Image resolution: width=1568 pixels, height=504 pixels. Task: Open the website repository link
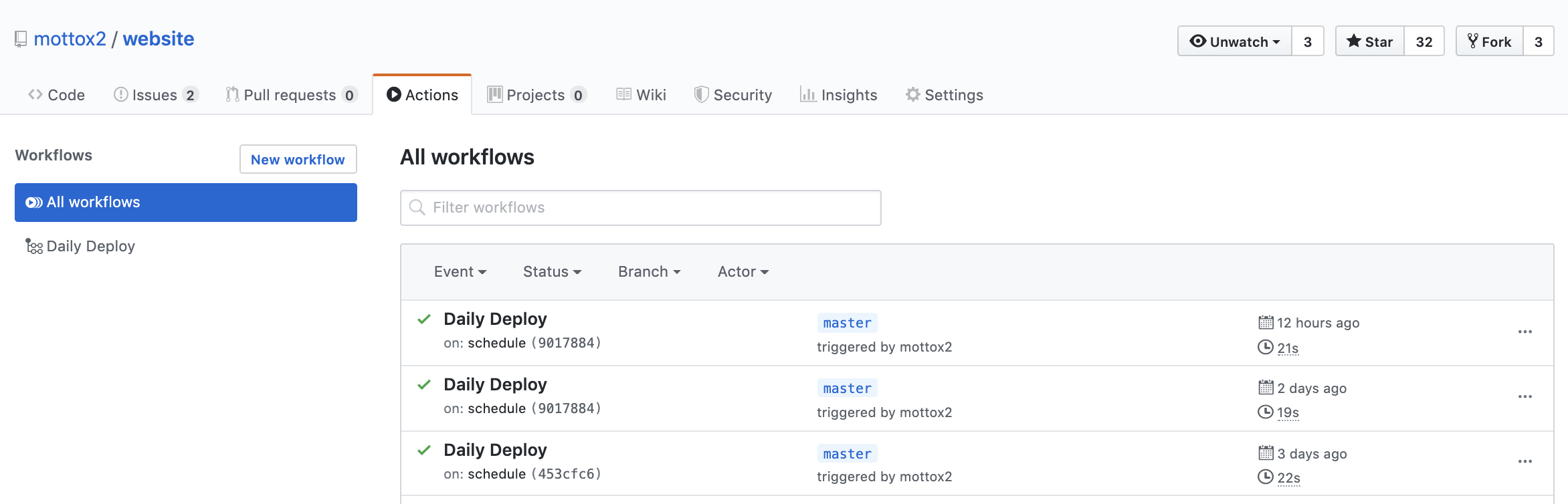pyautogui.click(x=159, y=39)
